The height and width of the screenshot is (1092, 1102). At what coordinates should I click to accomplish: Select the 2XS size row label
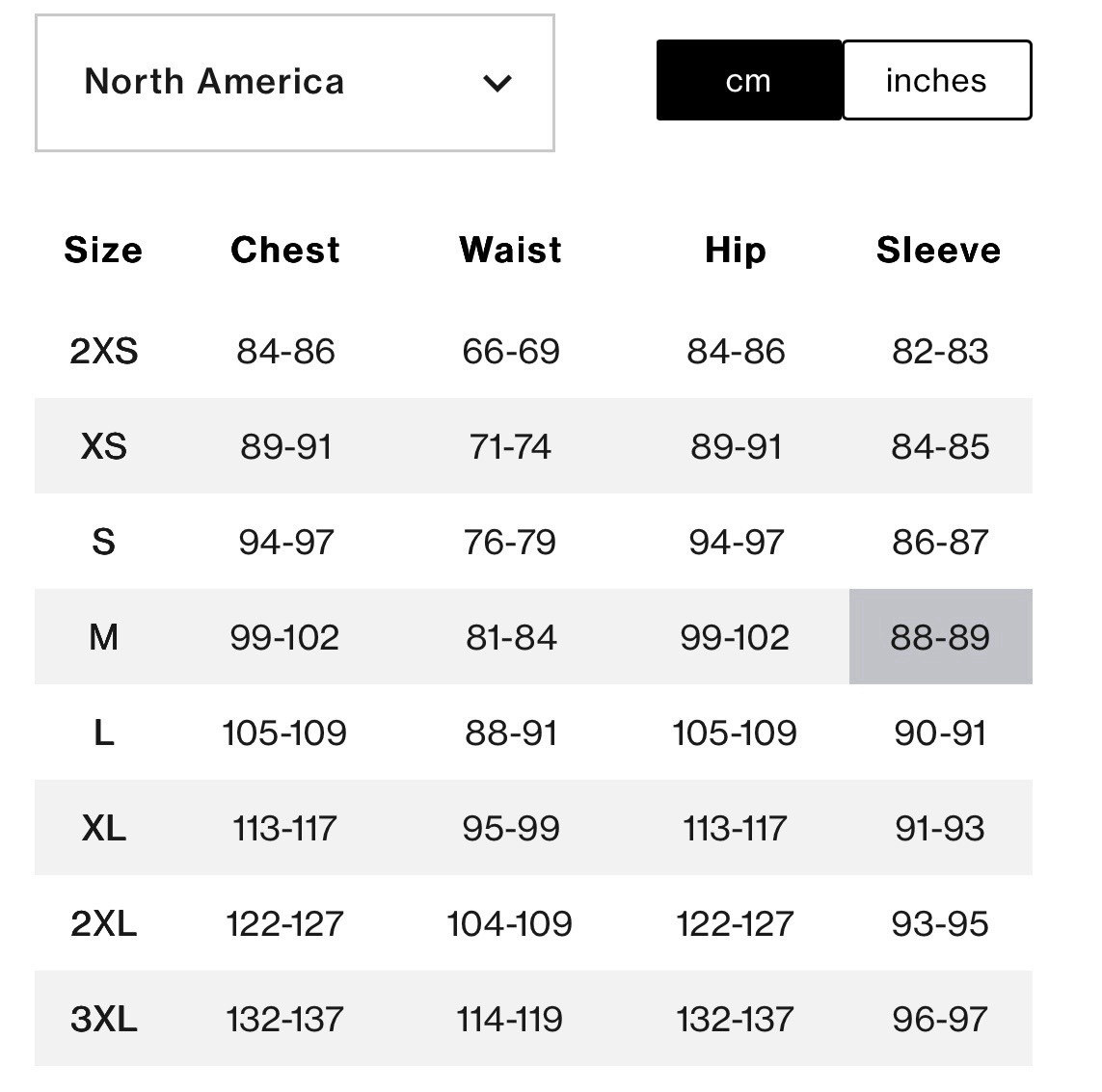[104, 351]
